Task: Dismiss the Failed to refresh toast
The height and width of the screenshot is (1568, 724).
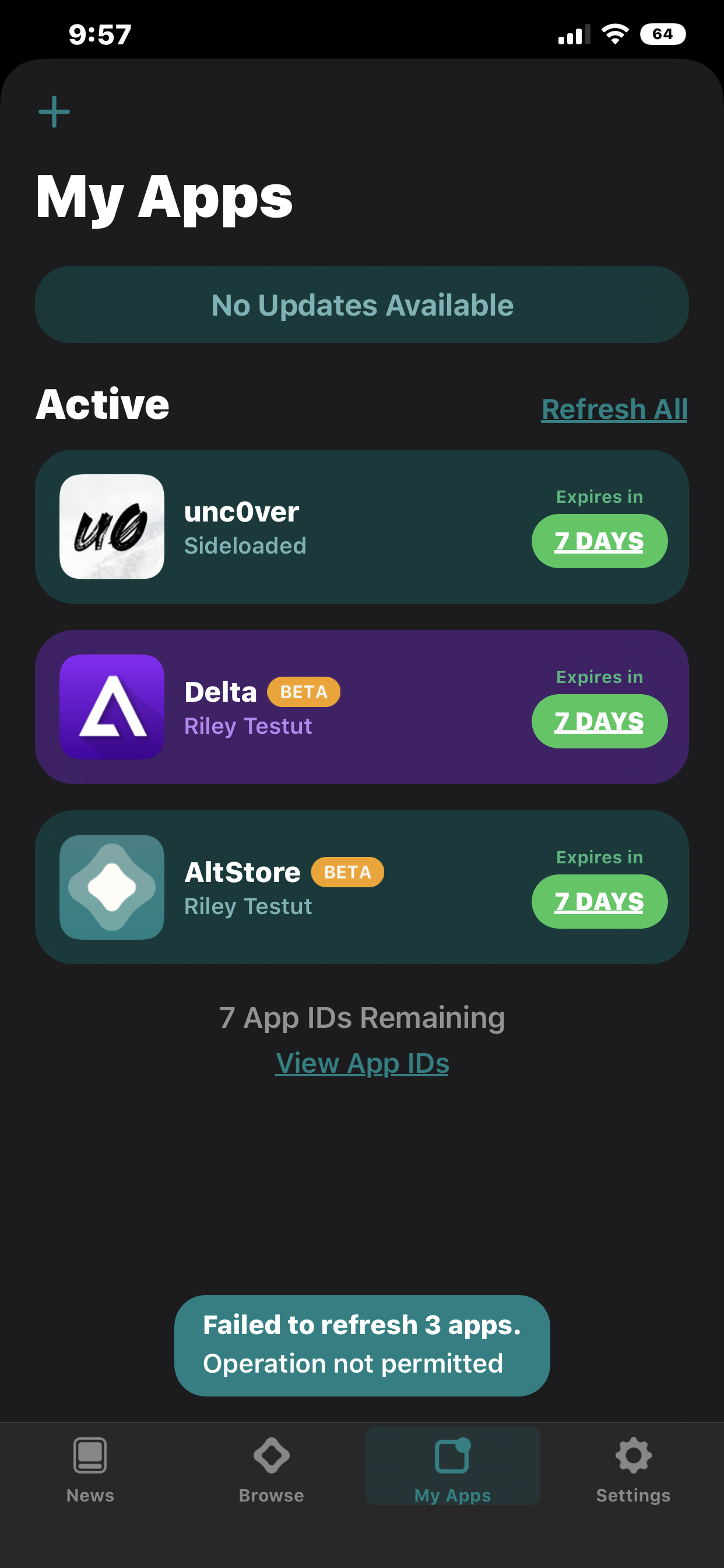Action: coord(362,1345)
